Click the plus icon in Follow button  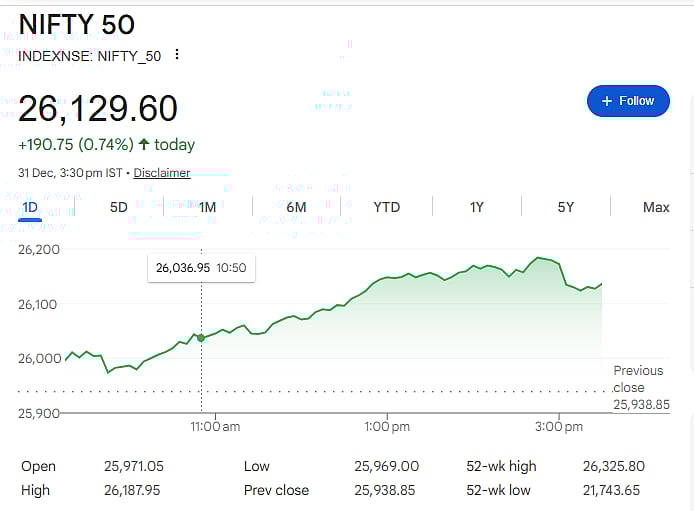pos(606,101)
